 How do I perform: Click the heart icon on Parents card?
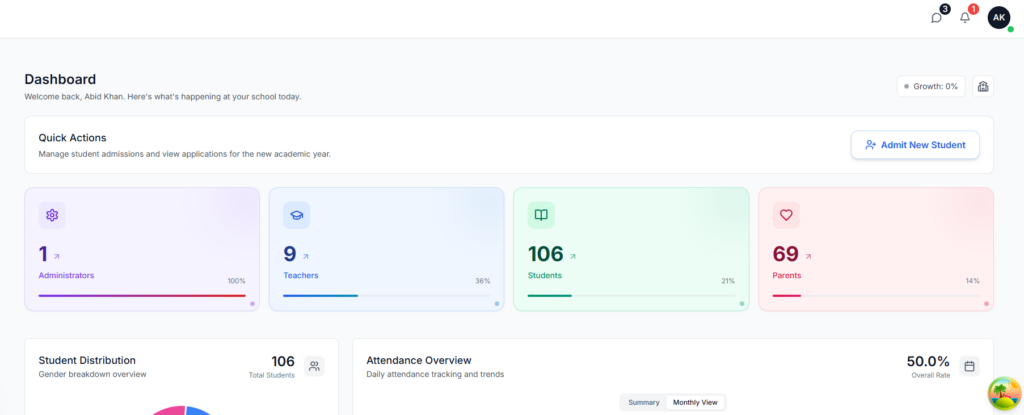786,215
